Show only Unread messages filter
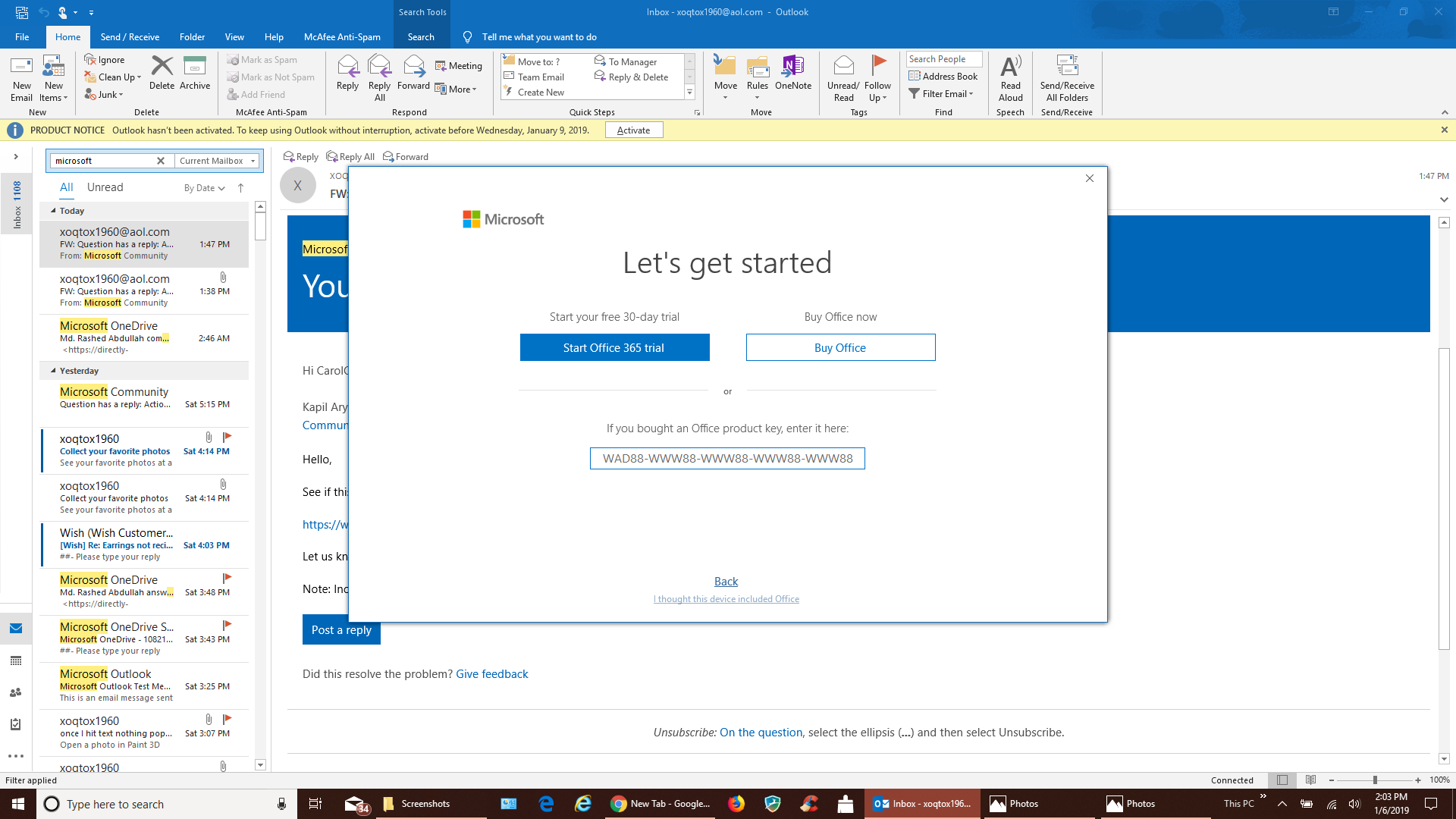1456x819 pixels. (x=105, y=187)
